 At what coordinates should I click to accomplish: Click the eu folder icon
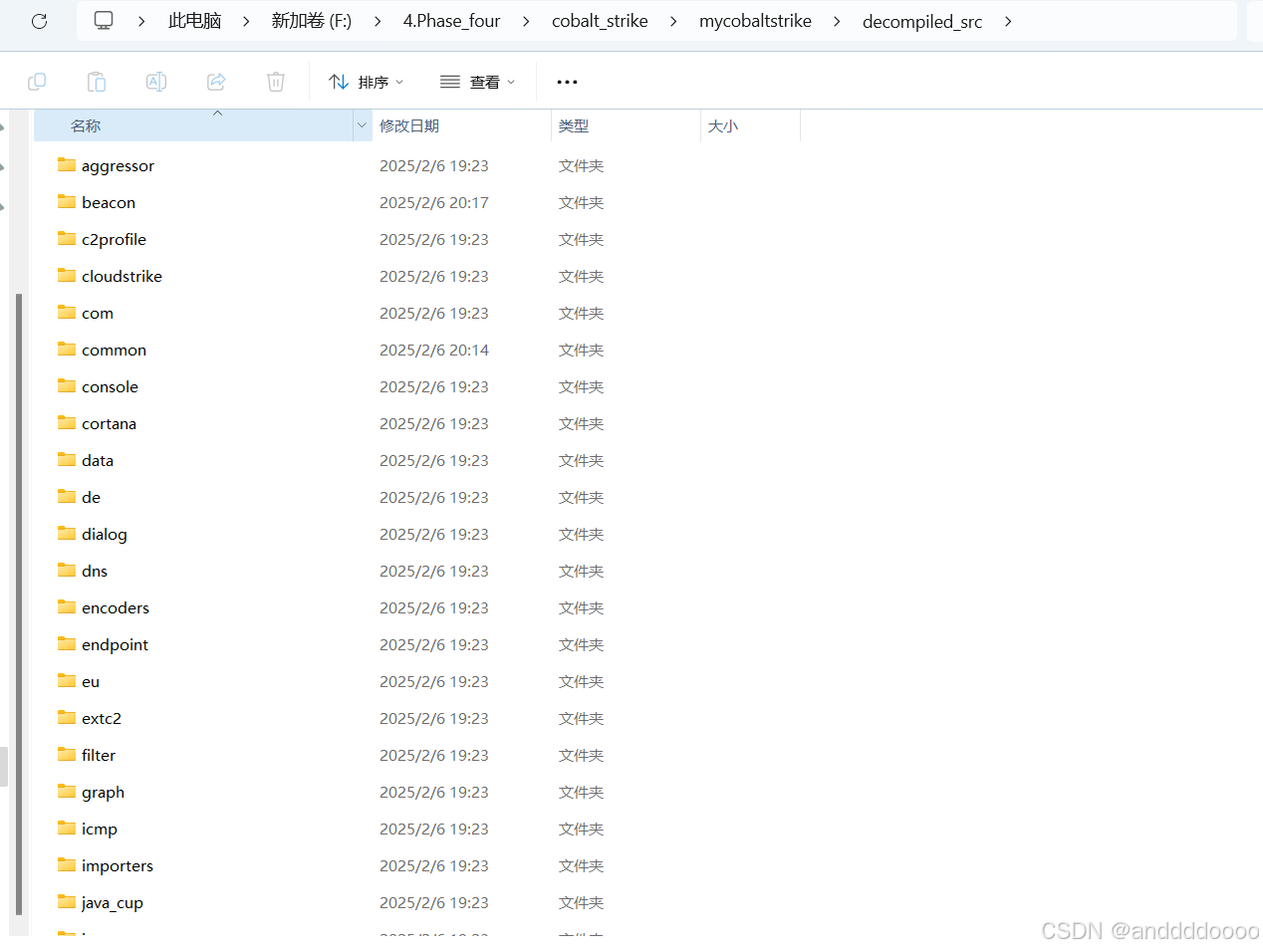pos(67,681)
